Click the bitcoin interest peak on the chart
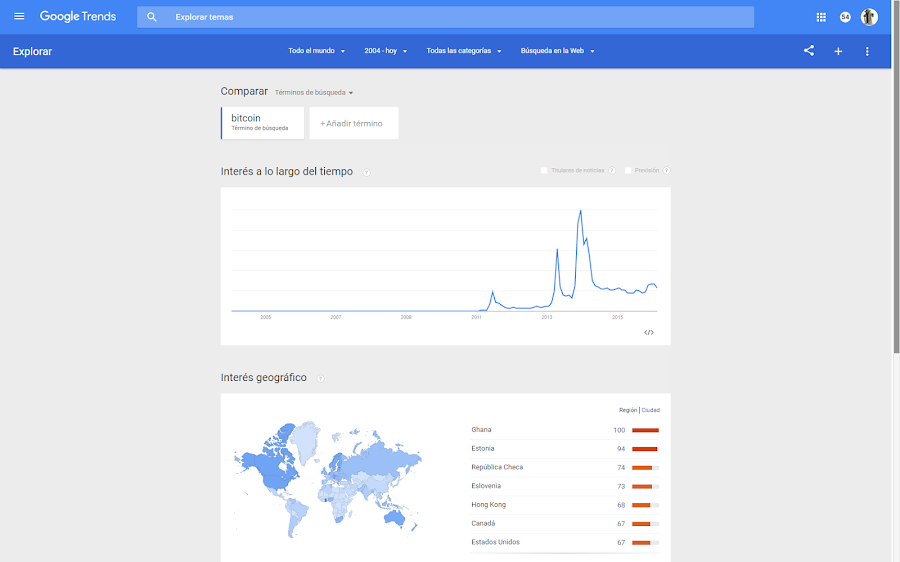This screenshot has height=562, width=900. click(x=581, y=211)
